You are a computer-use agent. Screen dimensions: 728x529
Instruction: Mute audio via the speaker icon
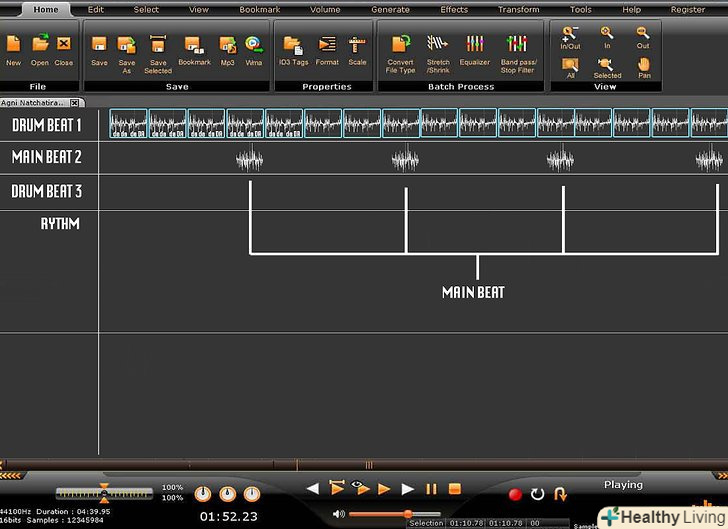[339, 514]
